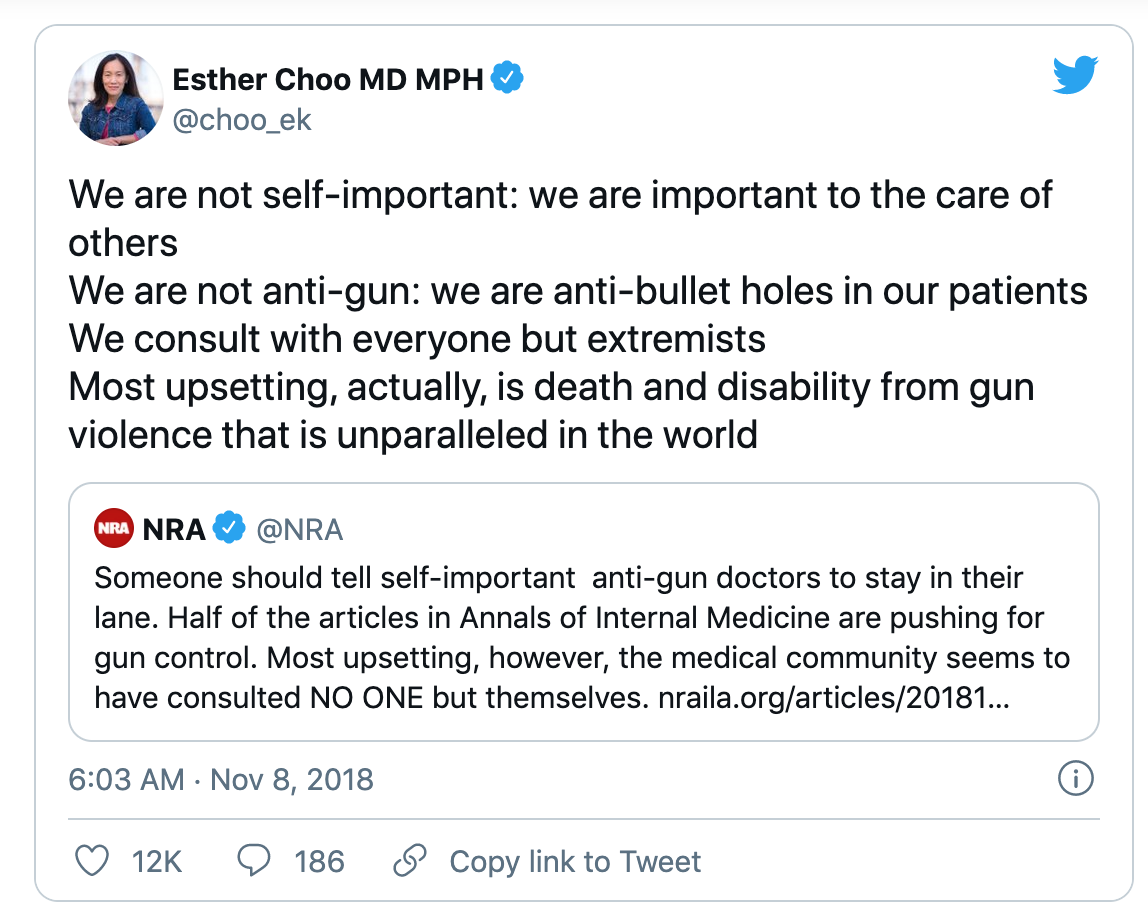Select Copy link to Tweet
Screen dimensions: 1148x914
click(x=575, y=861)
